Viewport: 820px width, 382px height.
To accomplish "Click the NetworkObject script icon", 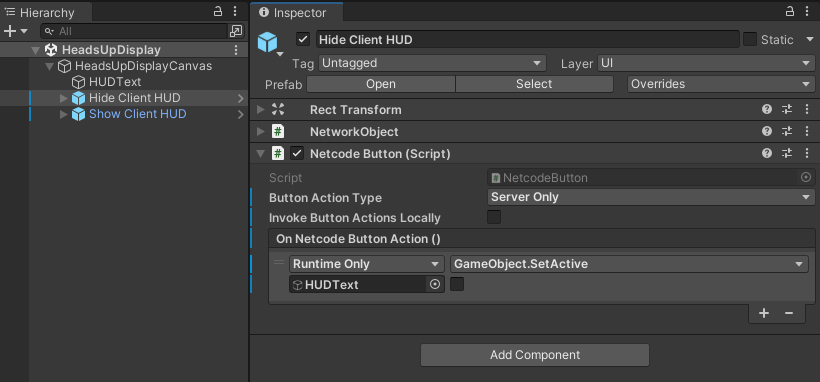I will (278, 132).
